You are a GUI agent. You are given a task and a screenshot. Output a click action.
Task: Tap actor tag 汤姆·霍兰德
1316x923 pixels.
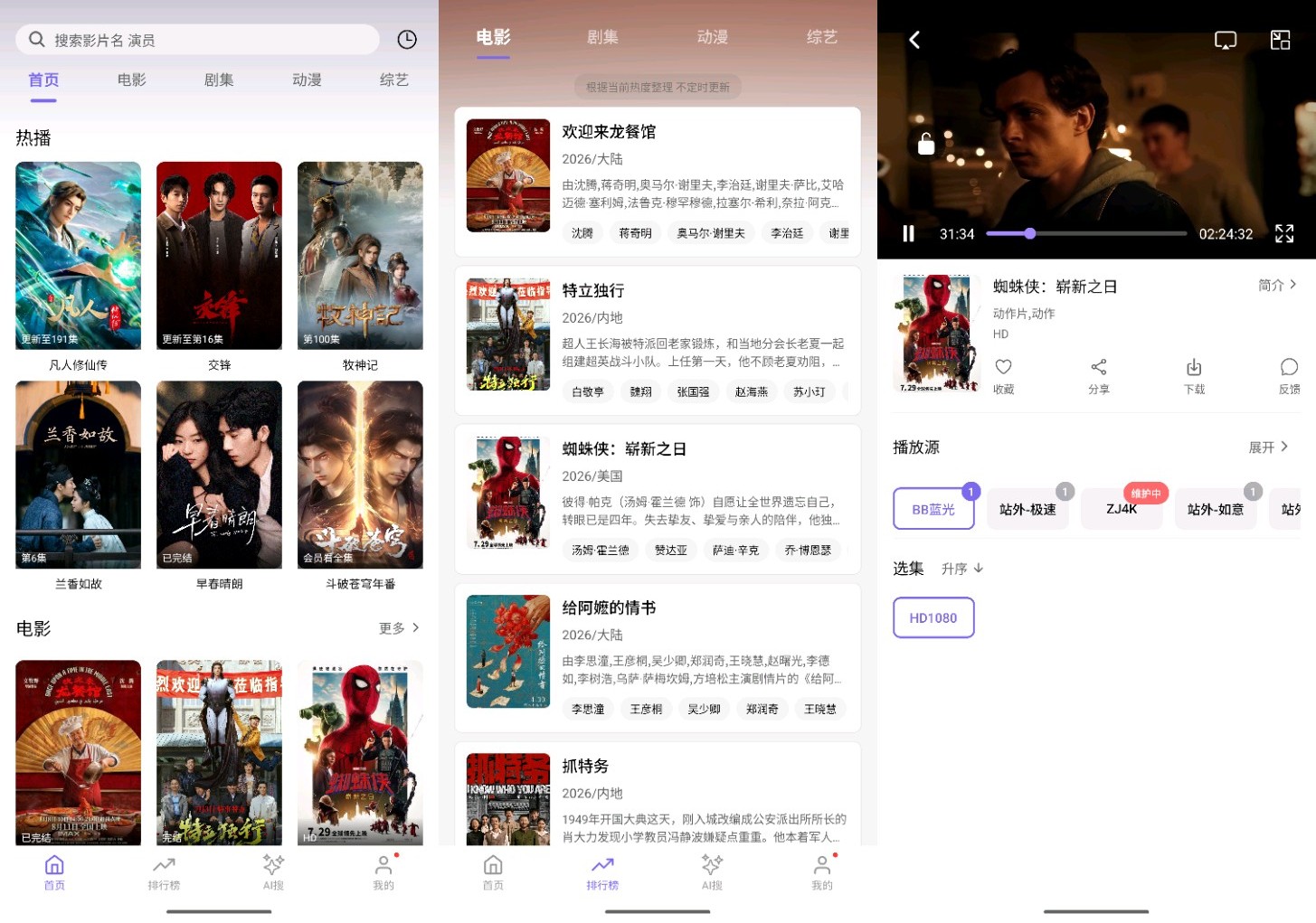(601, 550)
